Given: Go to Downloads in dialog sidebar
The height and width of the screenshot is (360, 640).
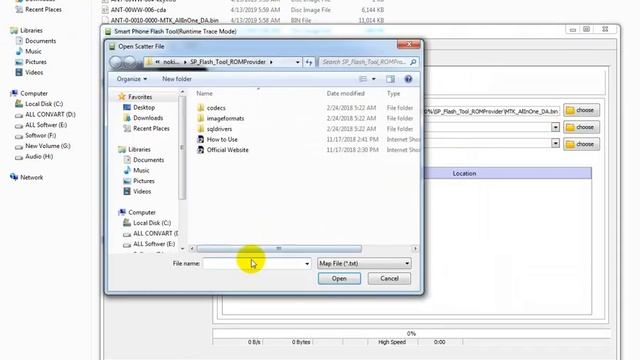Looking at the screenshot, I should pyautogui.click(x=148, y=118).
